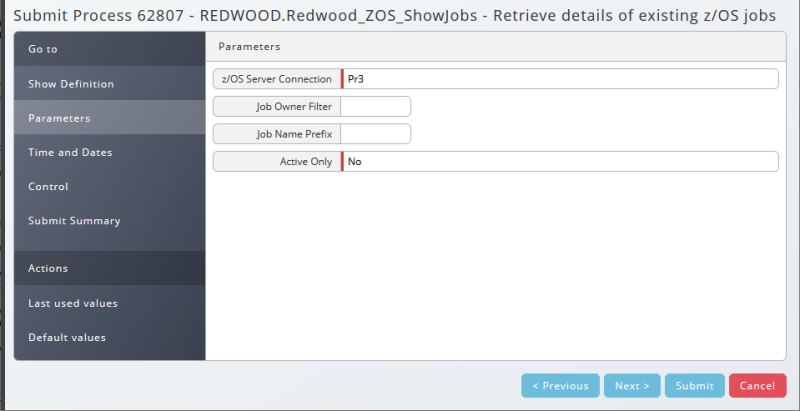Click the z/OS Server Connection field
The image size is (800, 411).
pos(560,79)
